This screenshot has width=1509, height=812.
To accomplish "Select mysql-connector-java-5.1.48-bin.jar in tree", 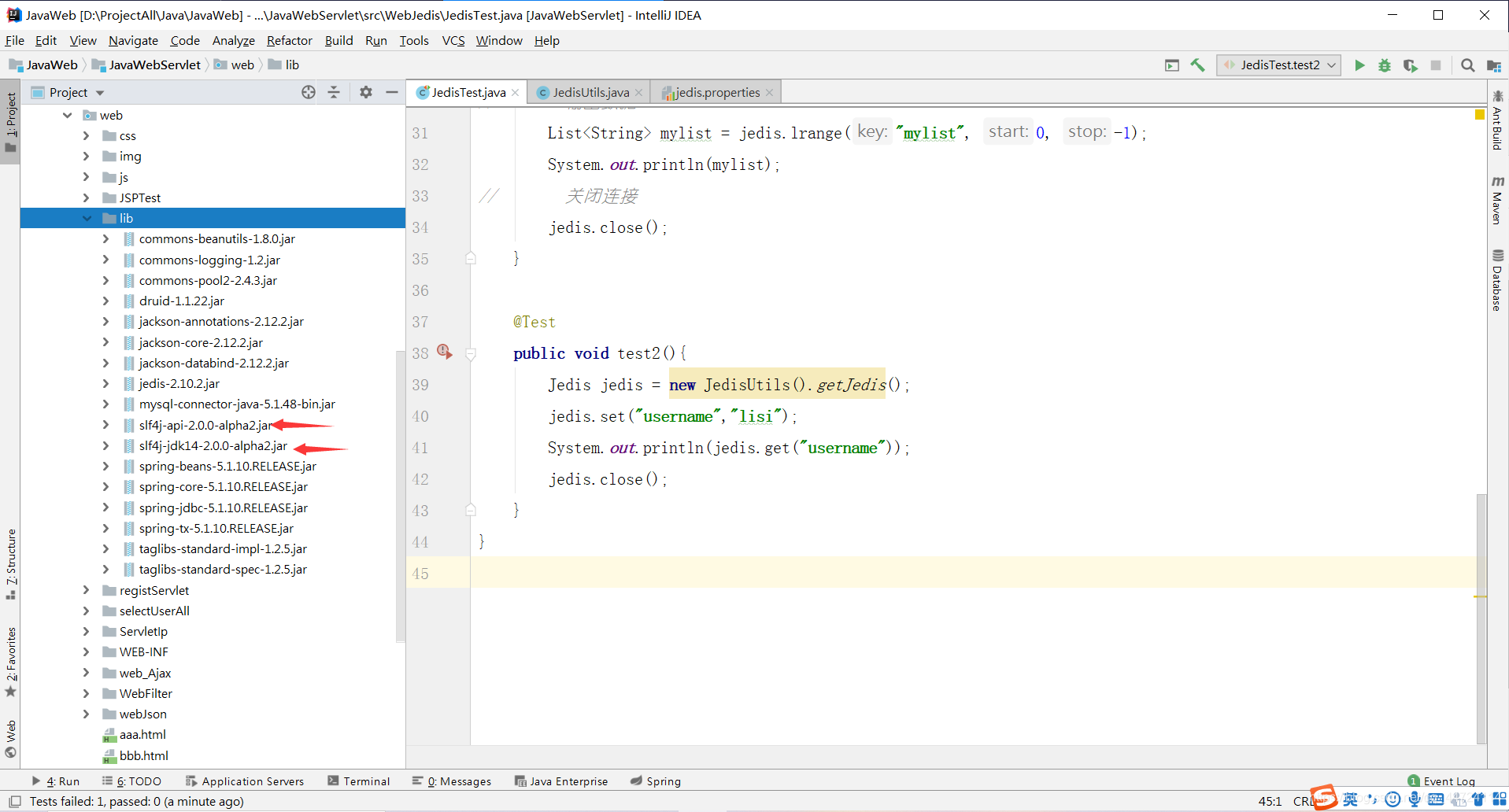I will tap(237, 404).
